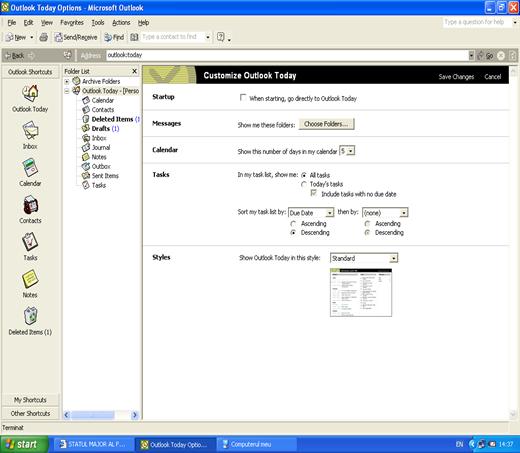The image size is (520, 453).
Task: Choose Descending under 'then by' sort
Action: 367,233
